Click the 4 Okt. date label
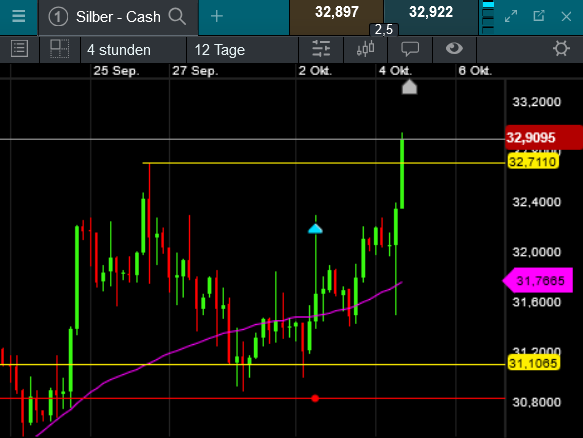 coord(395,71)
